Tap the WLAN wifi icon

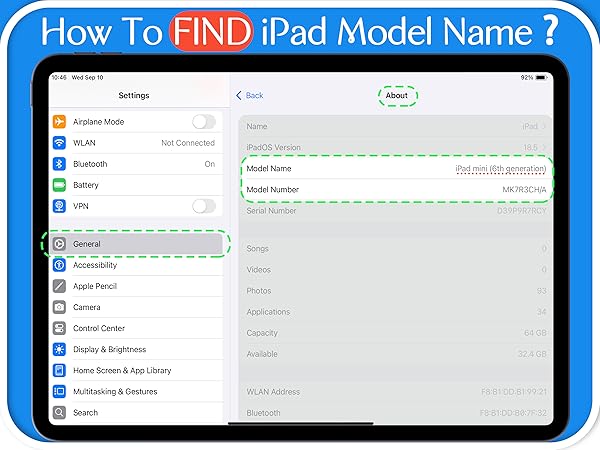(59, 143)
